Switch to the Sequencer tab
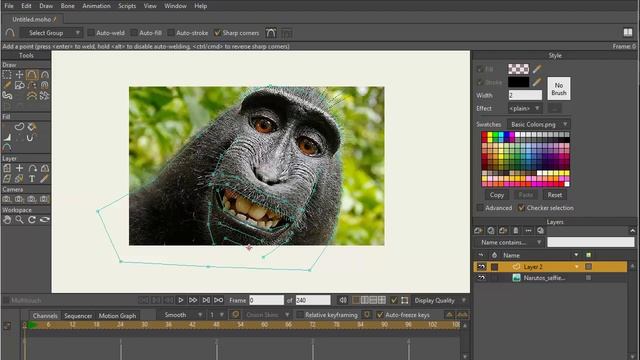The image size is (640, 360). point(78,316)
